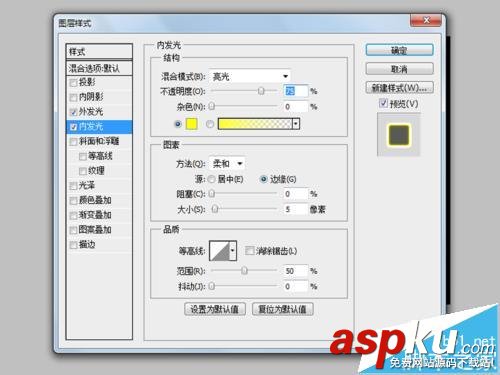Screen dimensions: 500x375
Task: Enable the 内阴影 style checkbox
Action: point(73,97)
